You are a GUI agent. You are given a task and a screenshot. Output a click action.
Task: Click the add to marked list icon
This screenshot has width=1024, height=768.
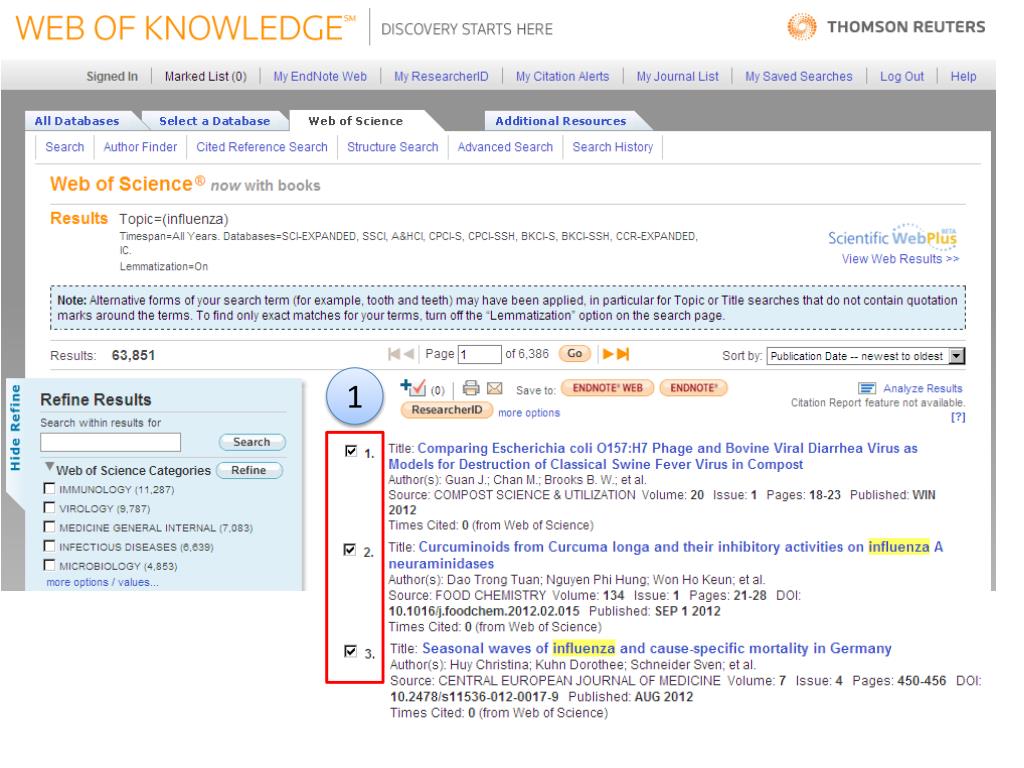point(413,387)
